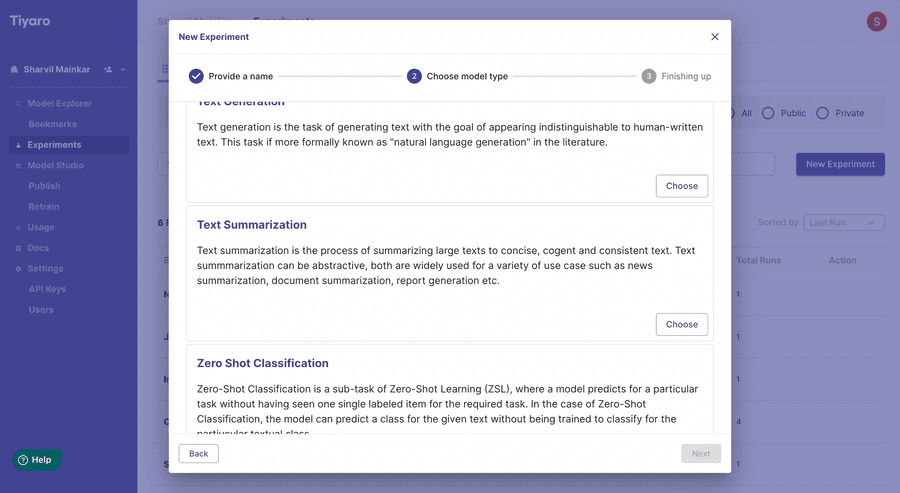Image resolution: width=900 pixels, height=493 pixels.
Task: Close the New Experiment dialog
Action: pyautogui.click(x=715, y=37)
